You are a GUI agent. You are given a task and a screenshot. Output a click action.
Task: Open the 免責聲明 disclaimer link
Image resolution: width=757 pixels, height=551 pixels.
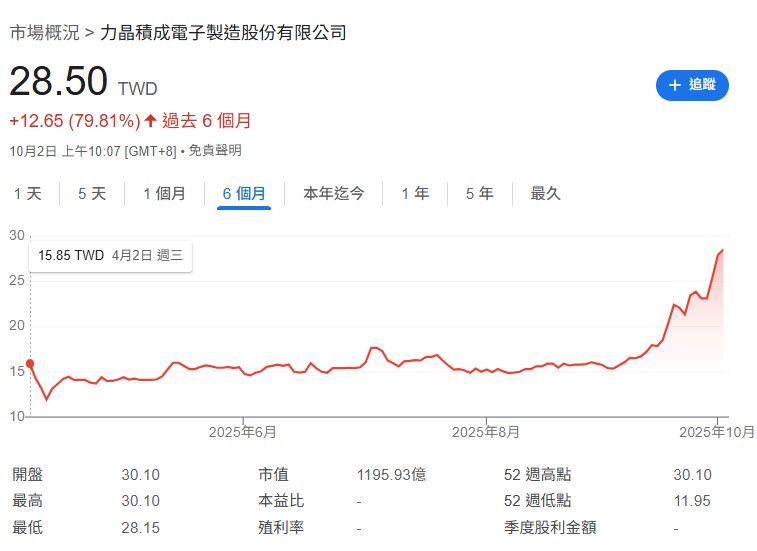215,151
